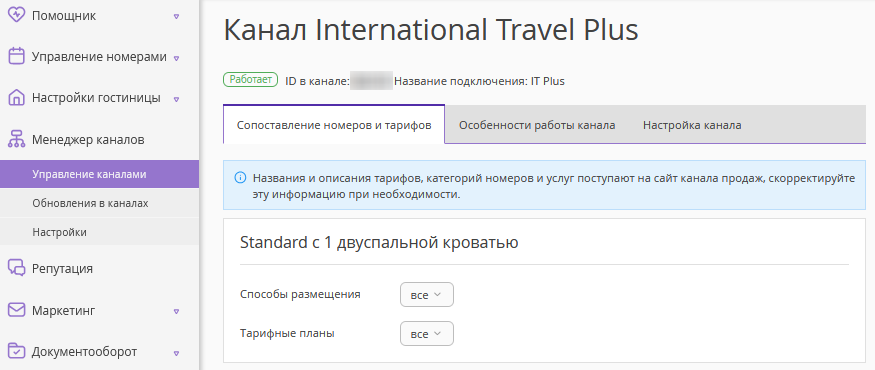875x370 pixels.
Task: Expand the Настройки гостиницы arrow
Action: coord(176,99)
